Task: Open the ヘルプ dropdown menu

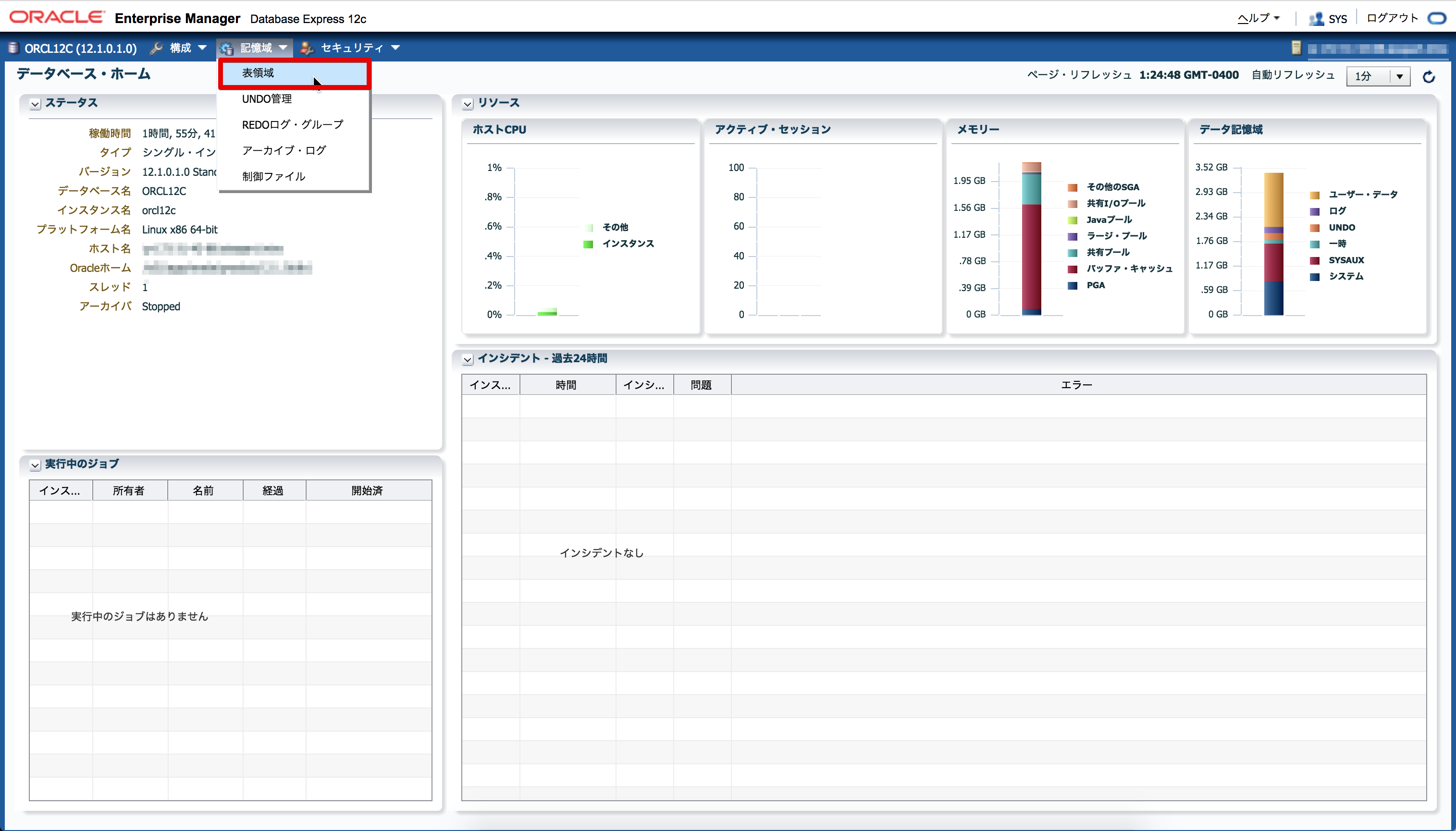Action: (1259, 18)
